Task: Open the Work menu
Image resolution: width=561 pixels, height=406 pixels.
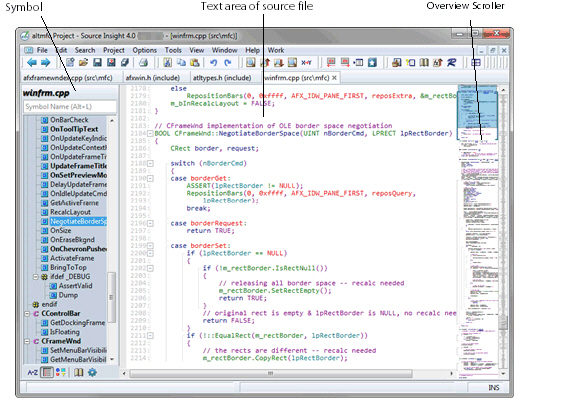Action: [276, 50]
